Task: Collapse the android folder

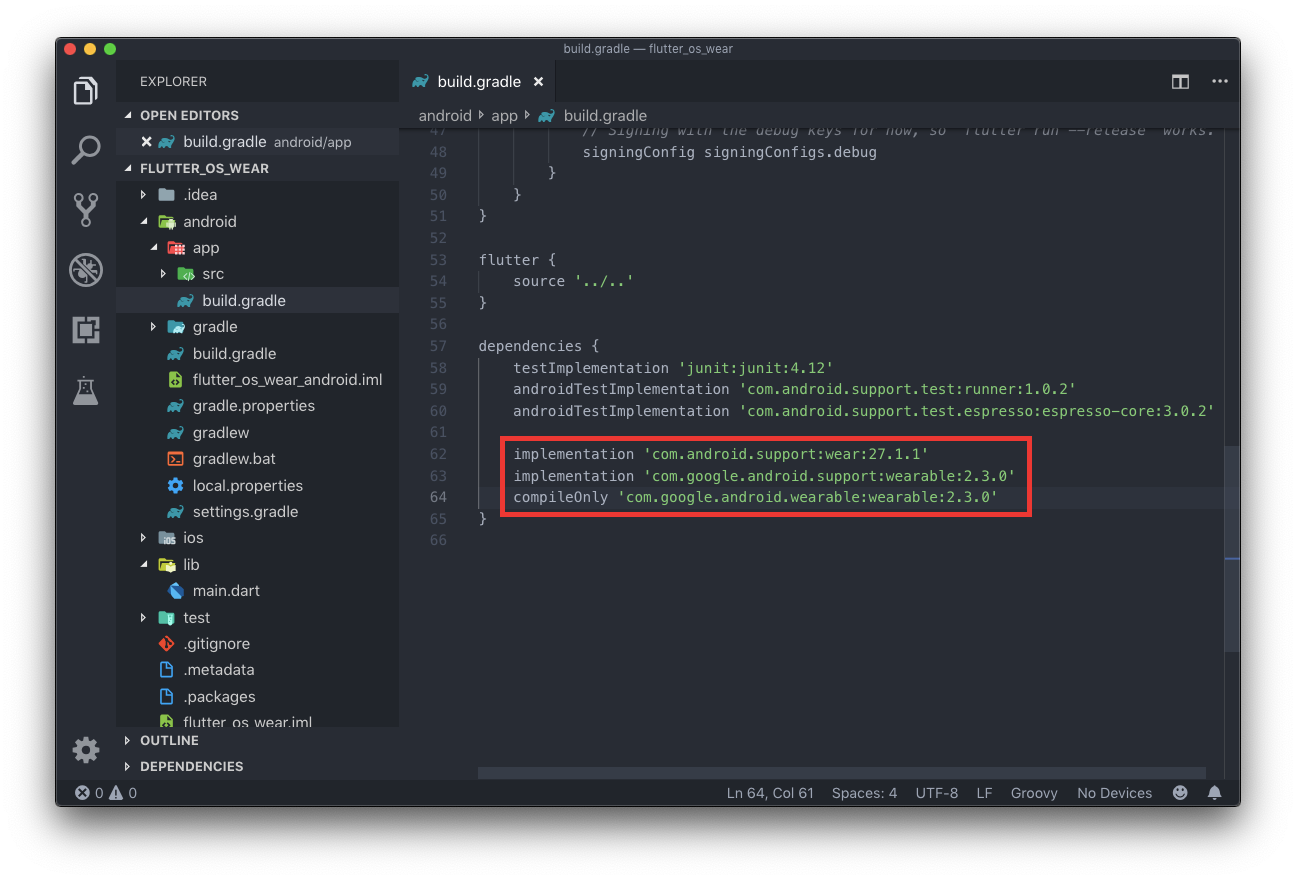Action: pos(143,222)
